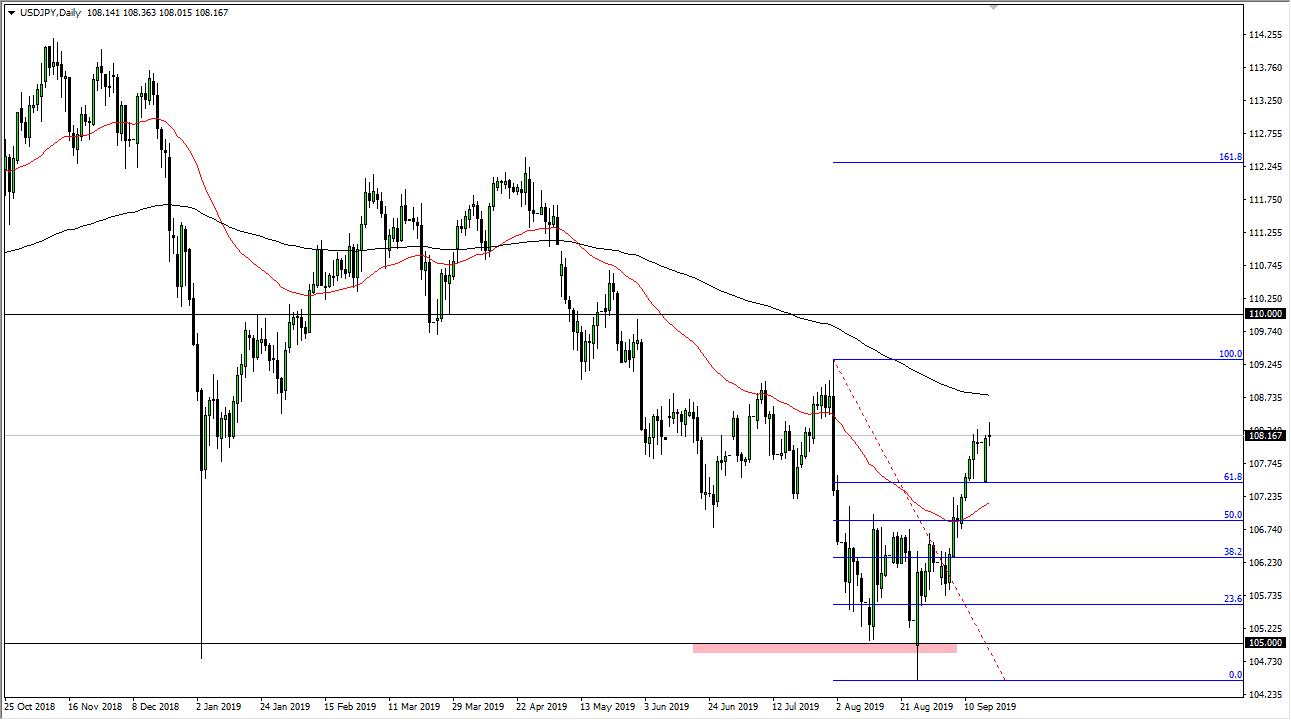Click the 25 Oct 2018 date label
The width and height of the screenshot is (1291, 720).
click(x=32, y=706)
